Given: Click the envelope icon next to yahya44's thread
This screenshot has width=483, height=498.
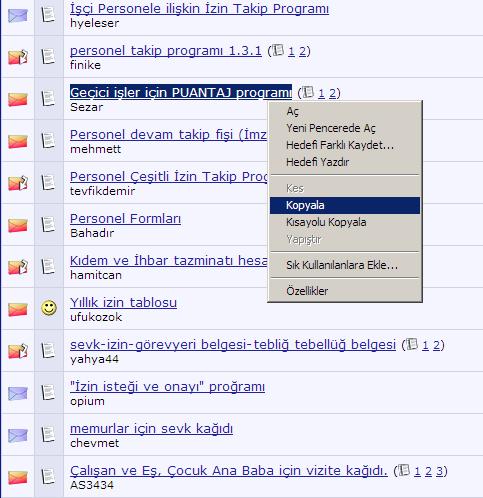Looking at the screenshot, I should point(18,351).
